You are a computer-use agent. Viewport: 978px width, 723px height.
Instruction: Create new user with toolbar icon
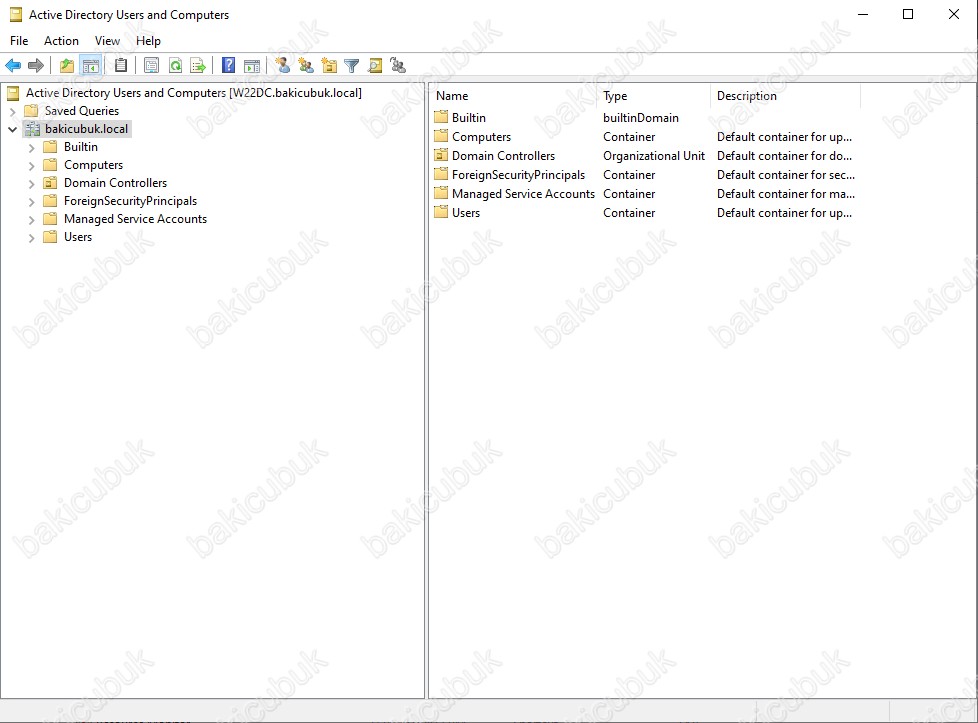(282, 66)
